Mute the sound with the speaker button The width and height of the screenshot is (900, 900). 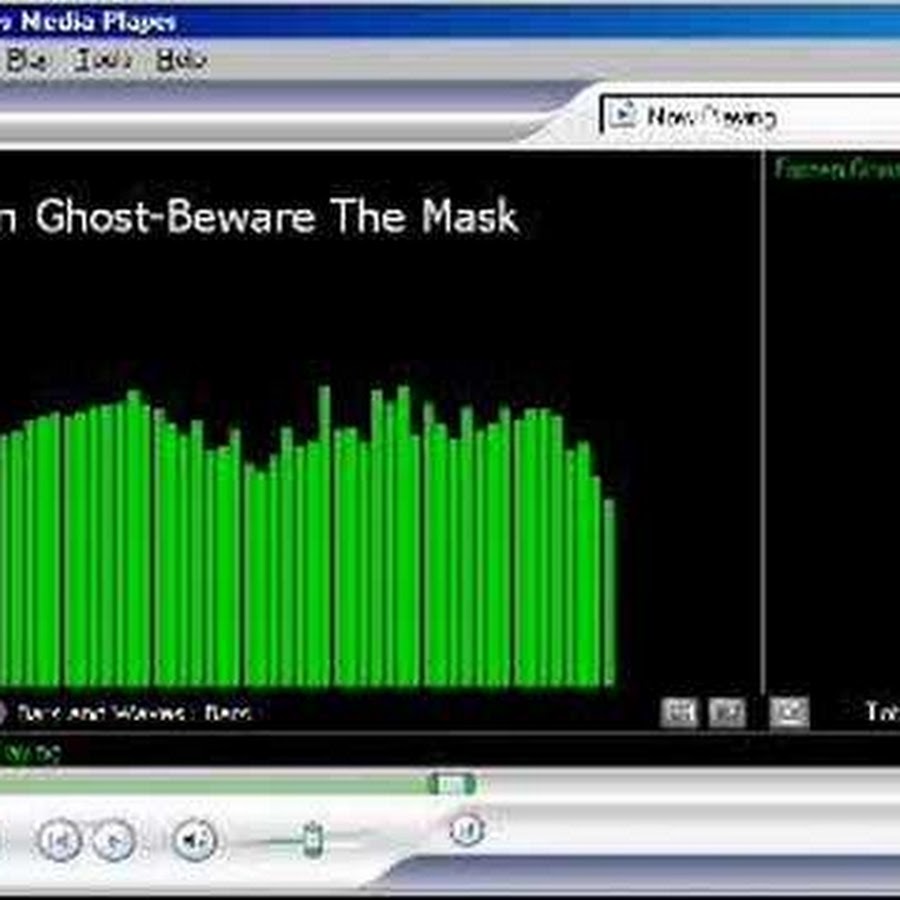click(195, 840)
